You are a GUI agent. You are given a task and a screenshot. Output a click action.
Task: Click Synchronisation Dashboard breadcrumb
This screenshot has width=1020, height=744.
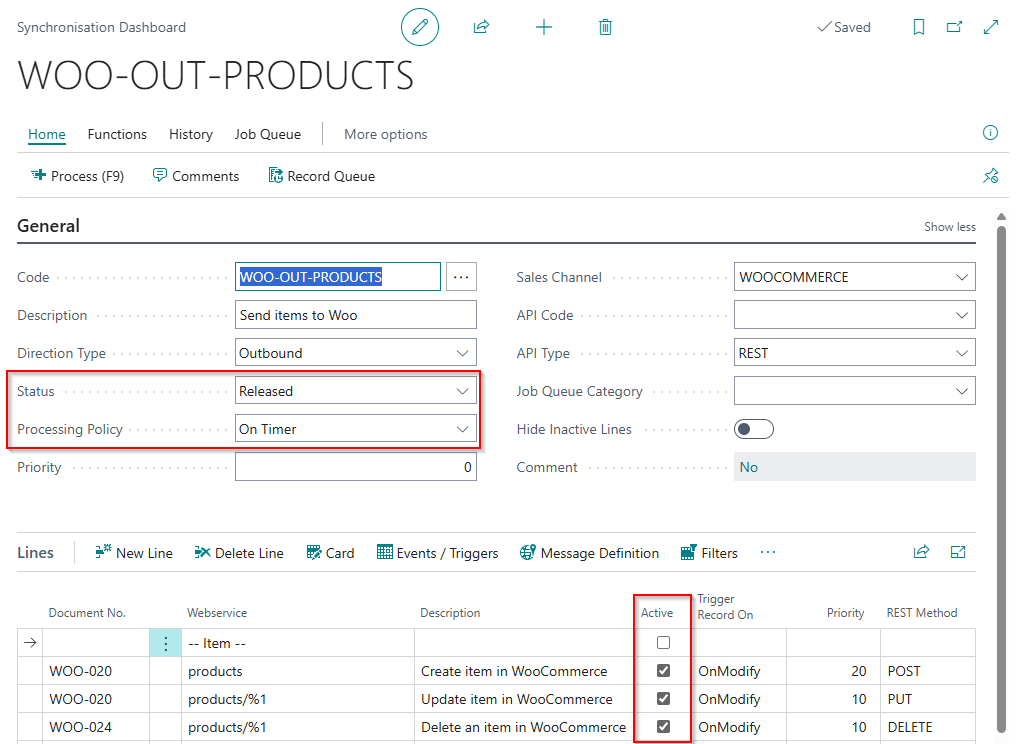[x=101, y=27]
